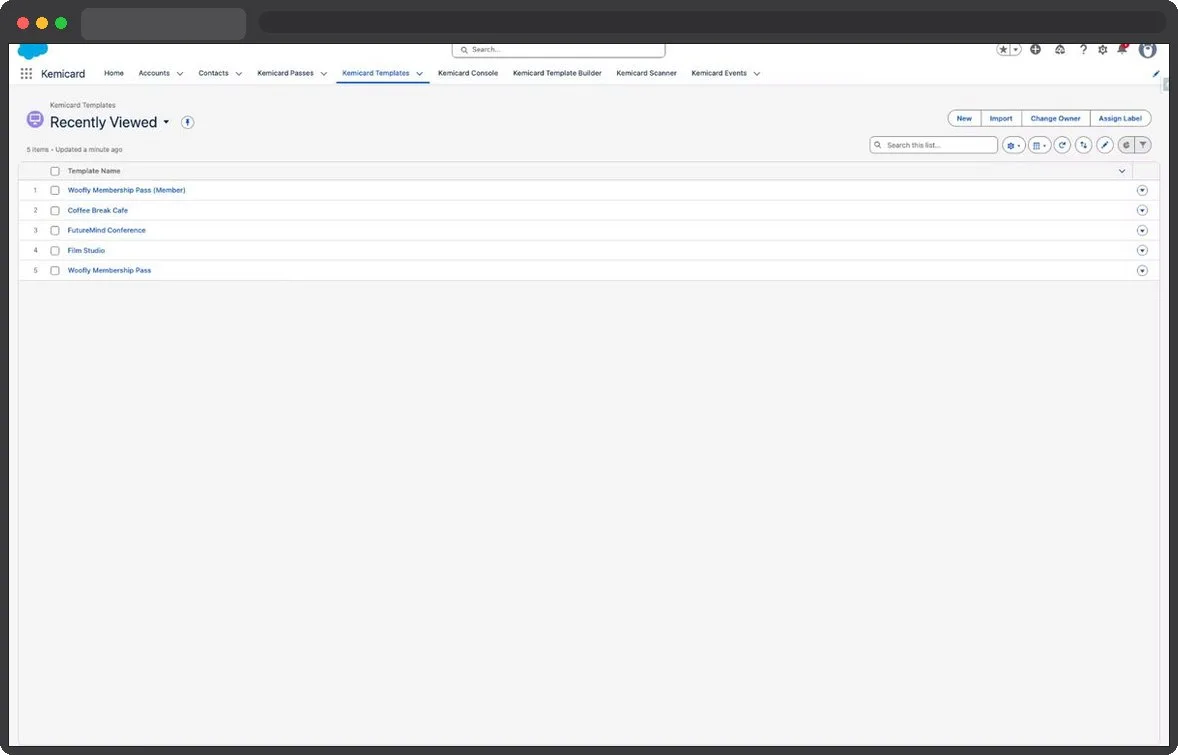
Task: Sort by the Template Name column header
Action: (94, 171)
